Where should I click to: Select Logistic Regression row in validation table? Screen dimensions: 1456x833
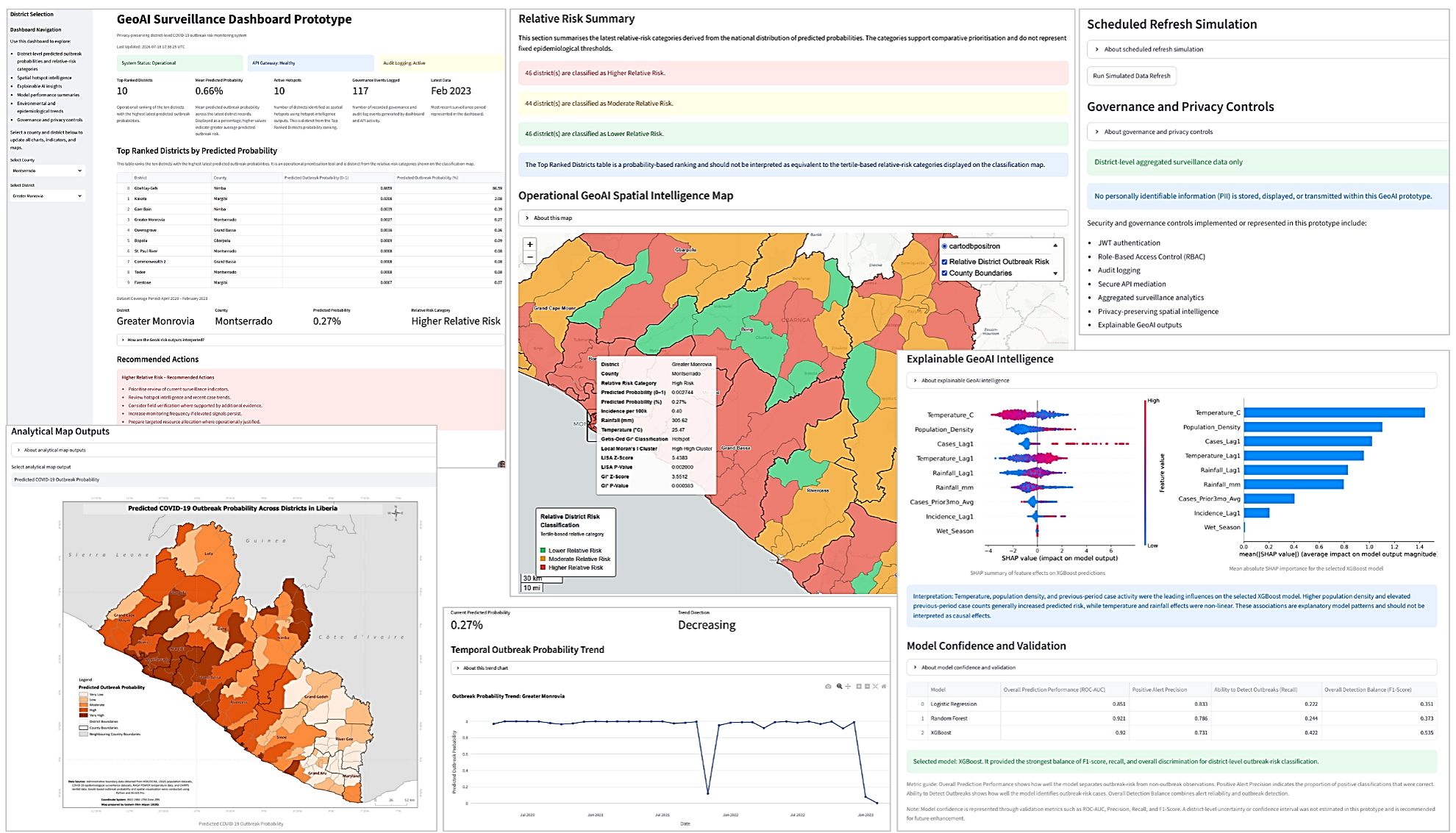1171,704
